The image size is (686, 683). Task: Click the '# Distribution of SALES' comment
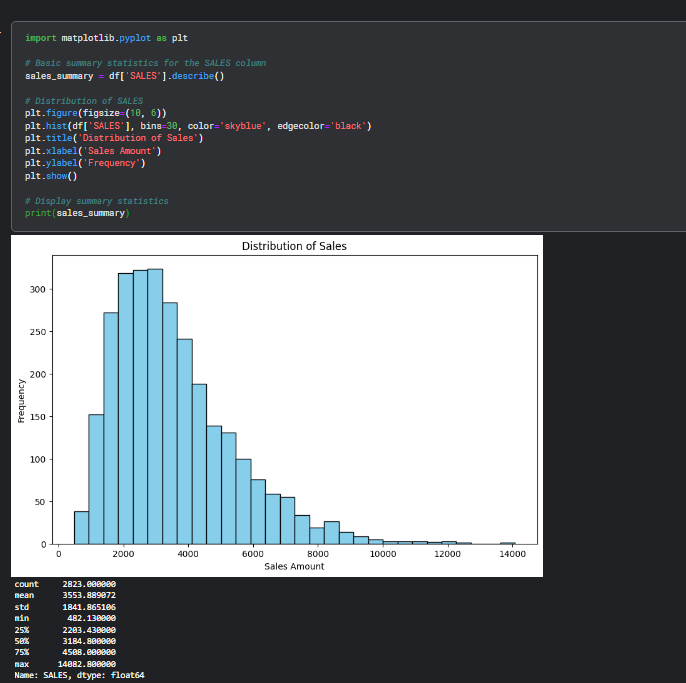click(84, 101)
